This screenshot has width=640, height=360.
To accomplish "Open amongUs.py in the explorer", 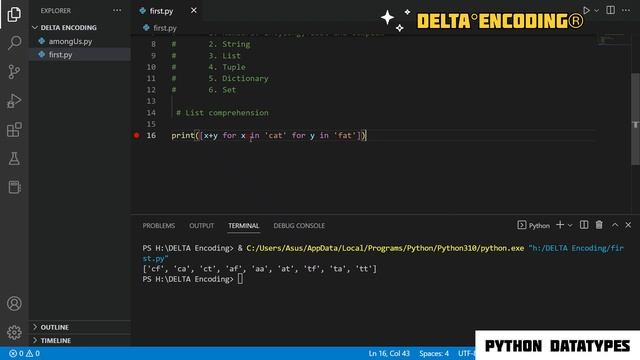I will coord(70,41).
